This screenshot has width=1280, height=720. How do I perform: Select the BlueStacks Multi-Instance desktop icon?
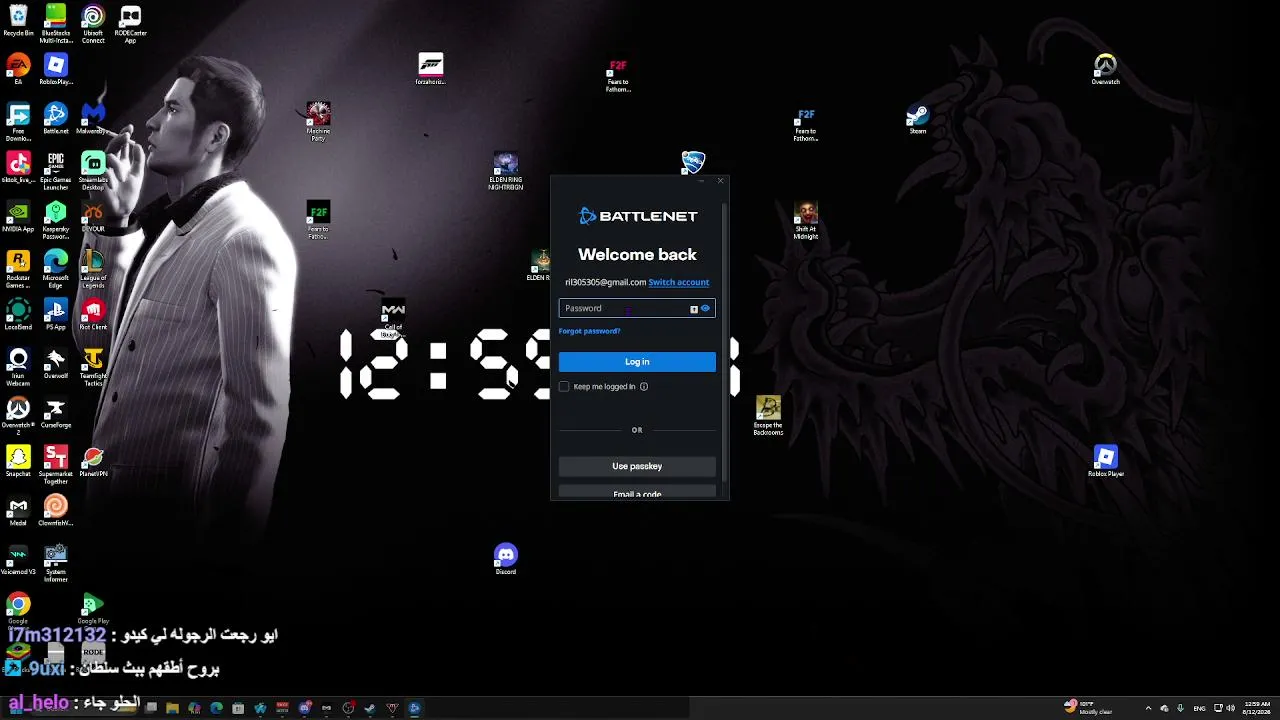pos(56,23)
